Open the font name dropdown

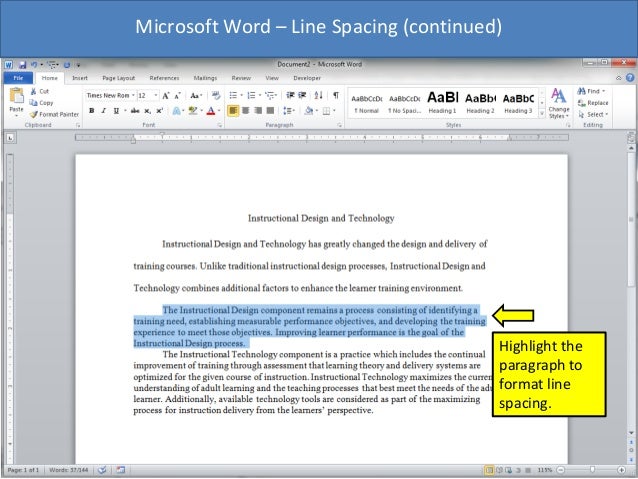point(133,96)
